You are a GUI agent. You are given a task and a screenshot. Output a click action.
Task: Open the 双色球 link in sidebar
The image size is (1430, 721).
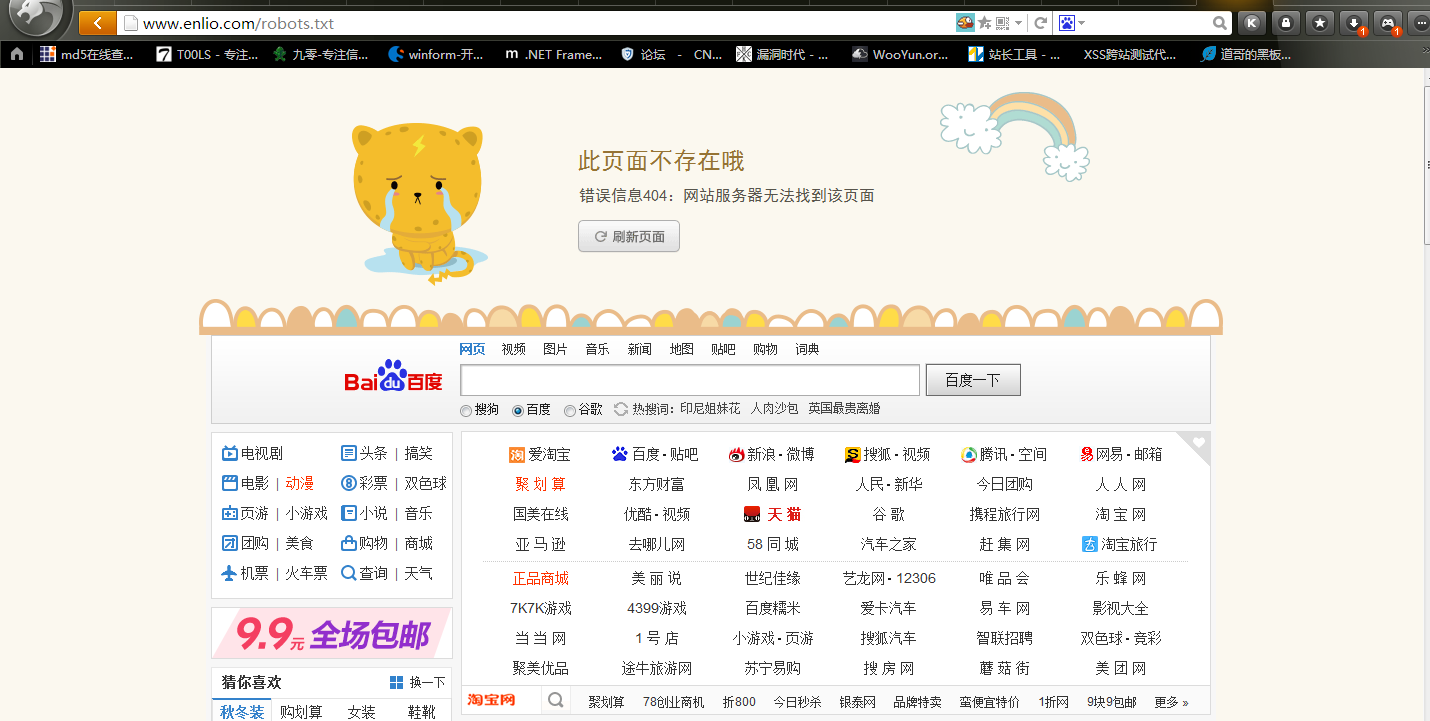click(x=426, y=483)
